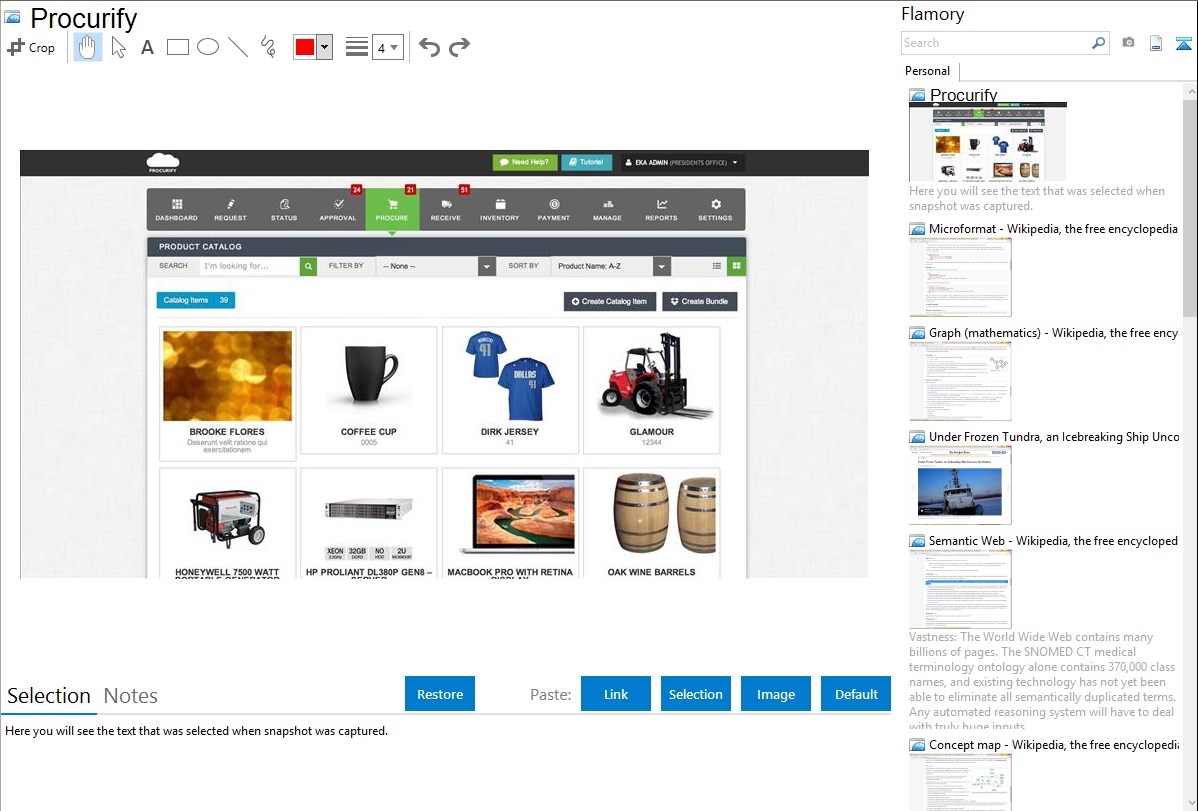The image size is (1198, 811).
Task: Pick the straight line tool
Action: [x=238, y=47]
